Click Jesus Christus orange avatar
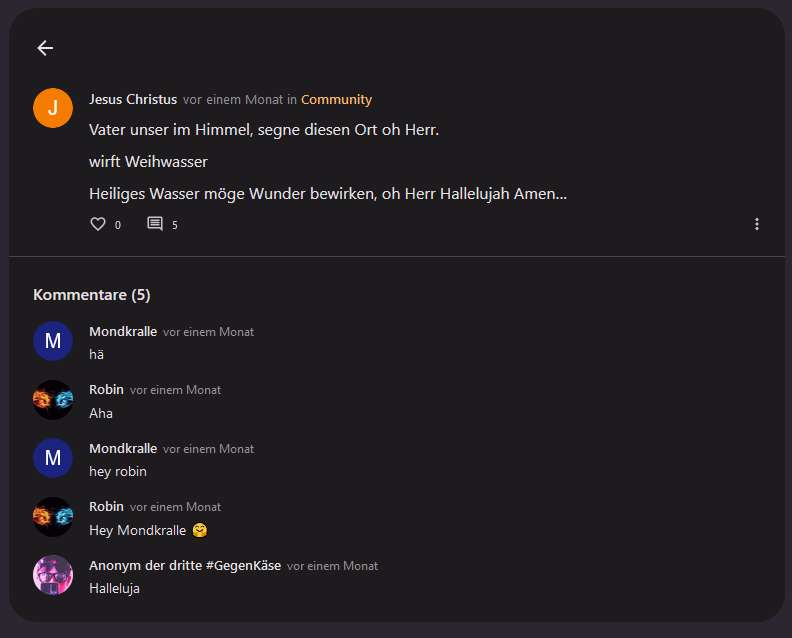The width and height of the screenshot is (792, 638). (53, 108)
